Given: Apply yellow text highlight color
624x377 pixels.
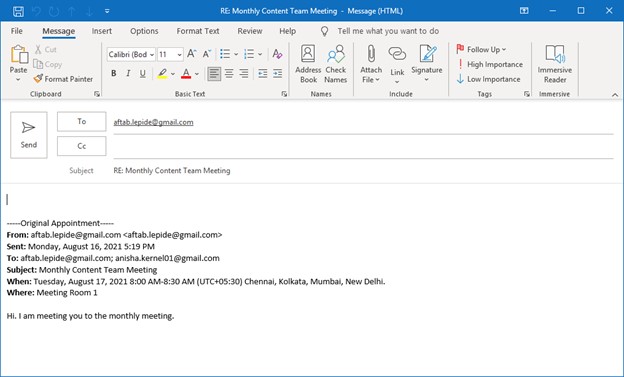Looking at the screenshot, I should coord(162,74).
